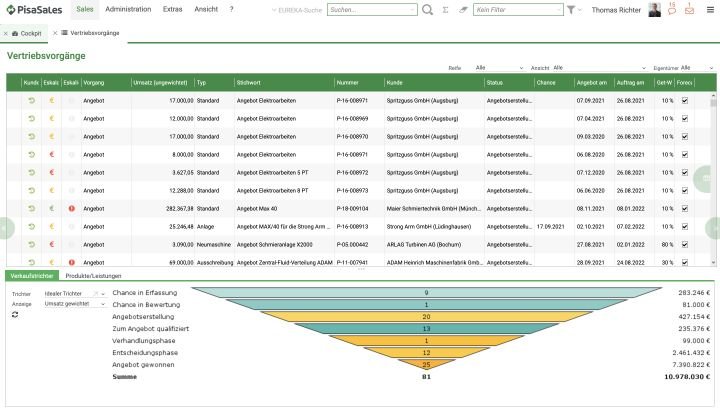Screen dimensions: 720x410
Task: Toggle Forecast checkbox for row P-05.000442
Action: (x=685, y=245)
